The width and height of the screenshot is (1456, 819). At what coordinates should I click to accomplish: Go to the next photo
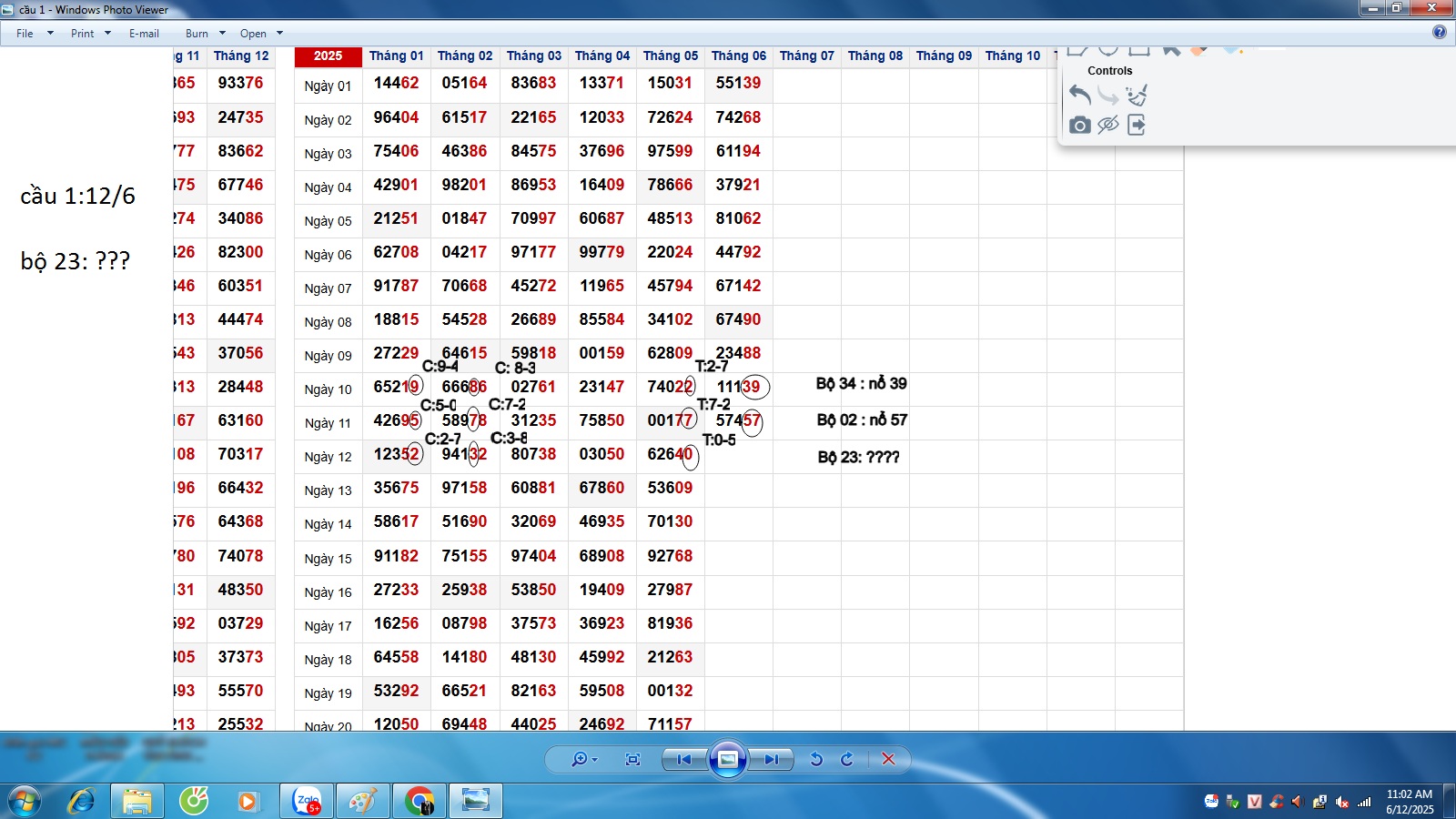(771, 759)
